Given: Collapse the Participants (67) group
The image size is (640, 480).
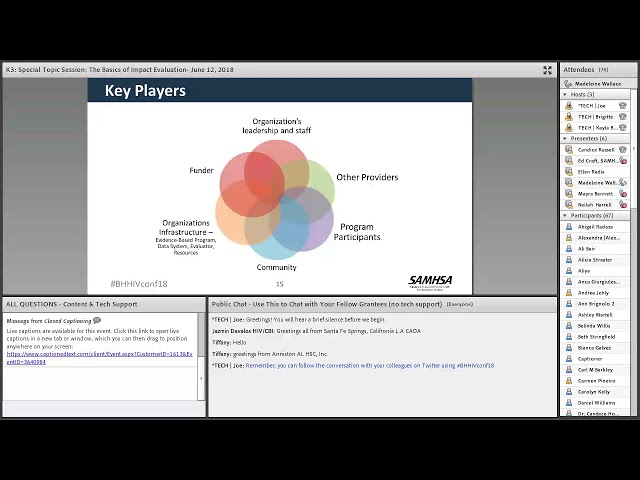Looking at the screenshot, I should (565, 216).
